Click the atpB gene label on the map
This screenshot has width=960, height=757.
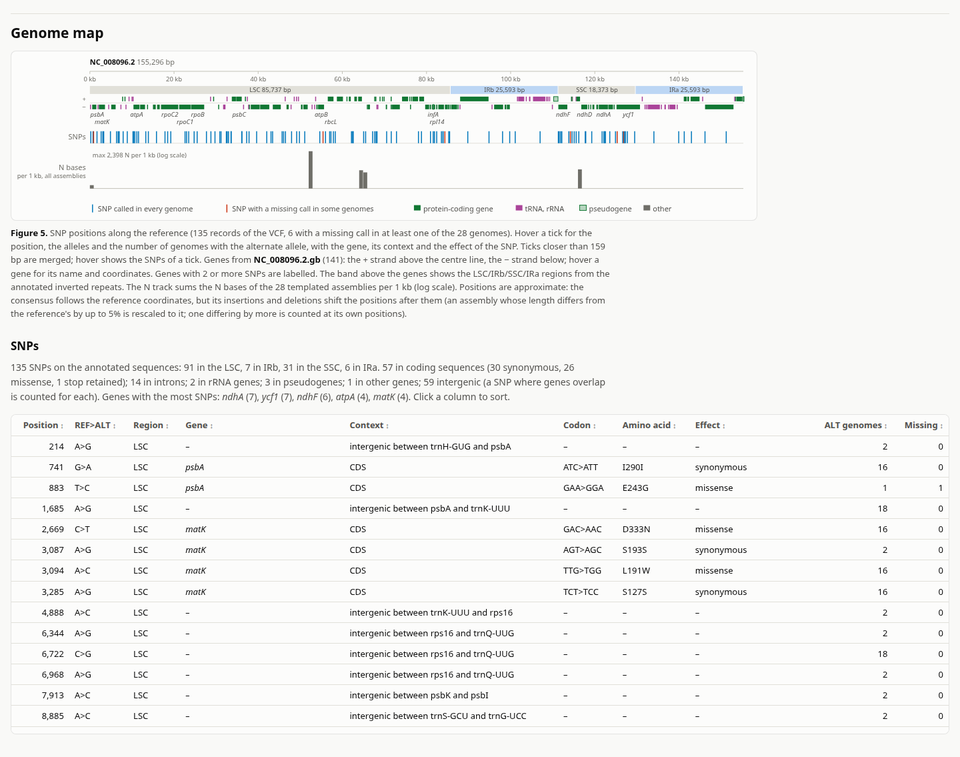tap(321, 115)
